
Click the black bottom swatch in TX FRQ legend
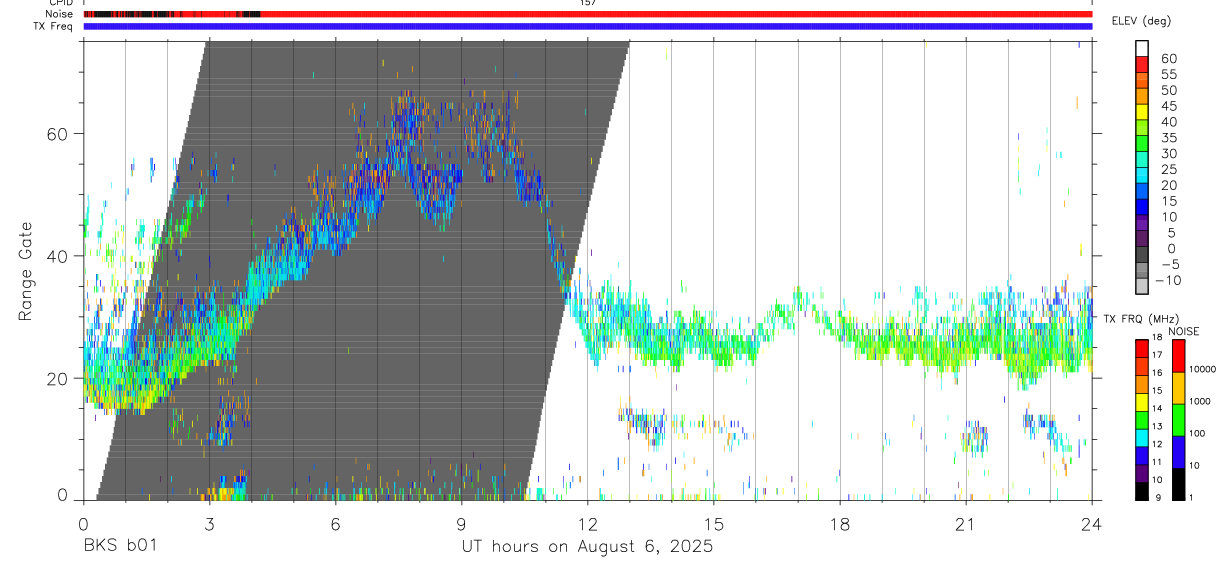1141,492
